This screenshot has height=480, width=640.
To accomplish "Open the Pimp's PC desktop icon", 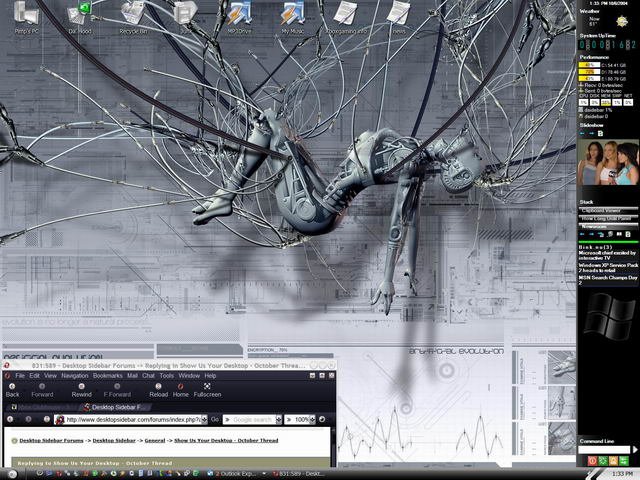I will pos(27,17).
